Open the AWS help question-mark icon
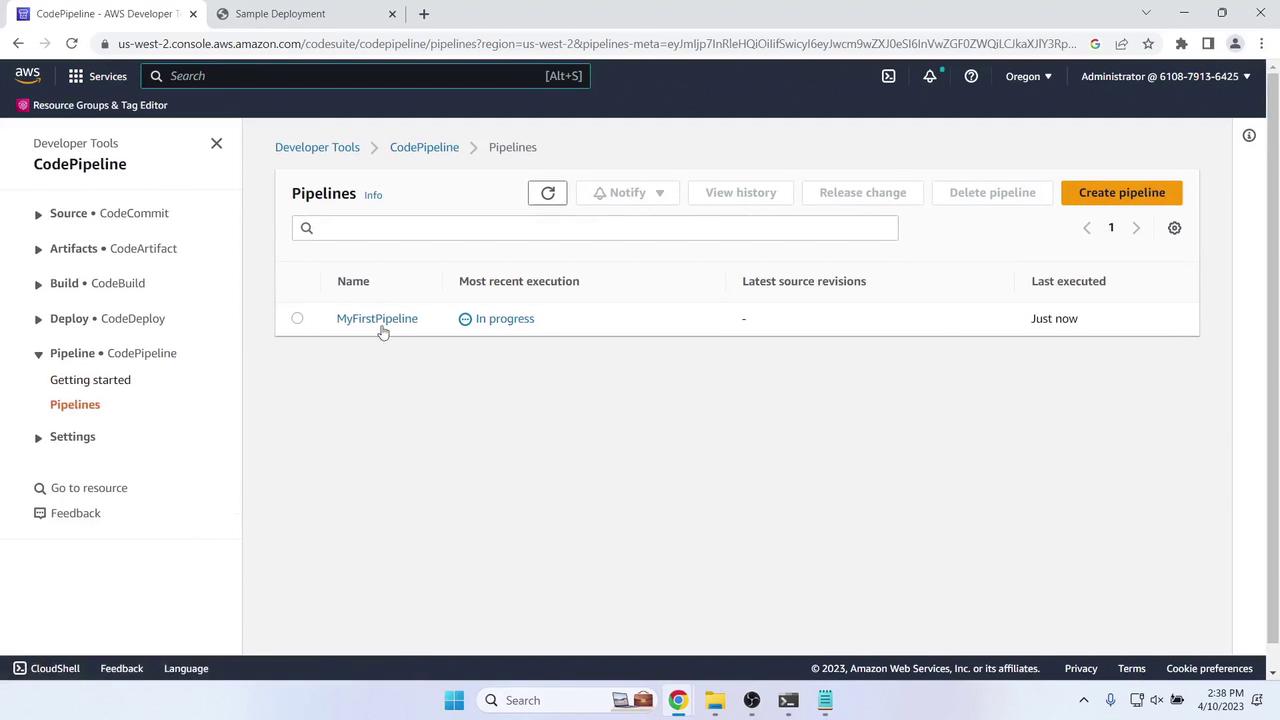 coord(971,76)
